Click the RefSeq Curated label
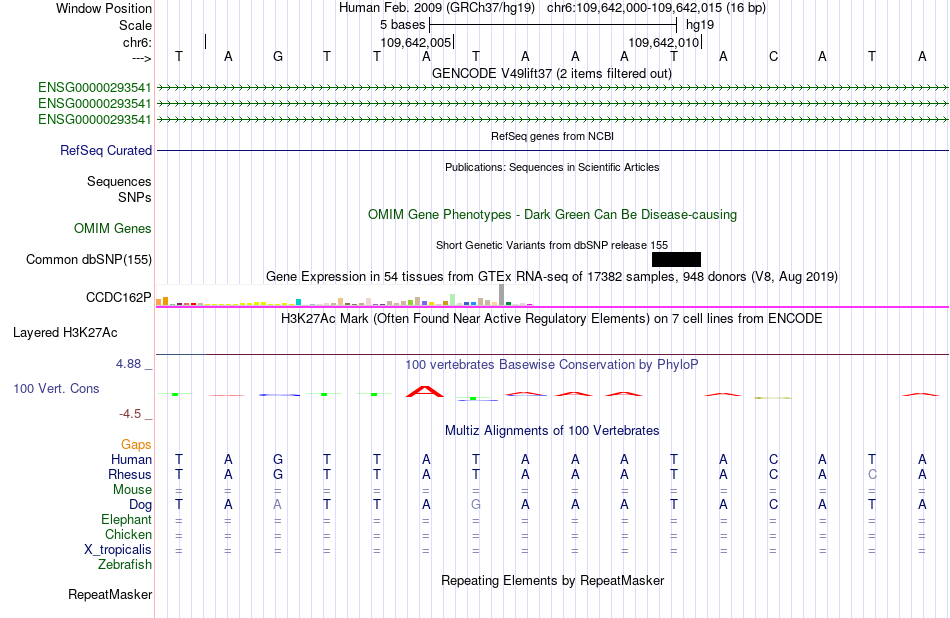The width and height of the screenshot is (950, 618). pos(106,150)
